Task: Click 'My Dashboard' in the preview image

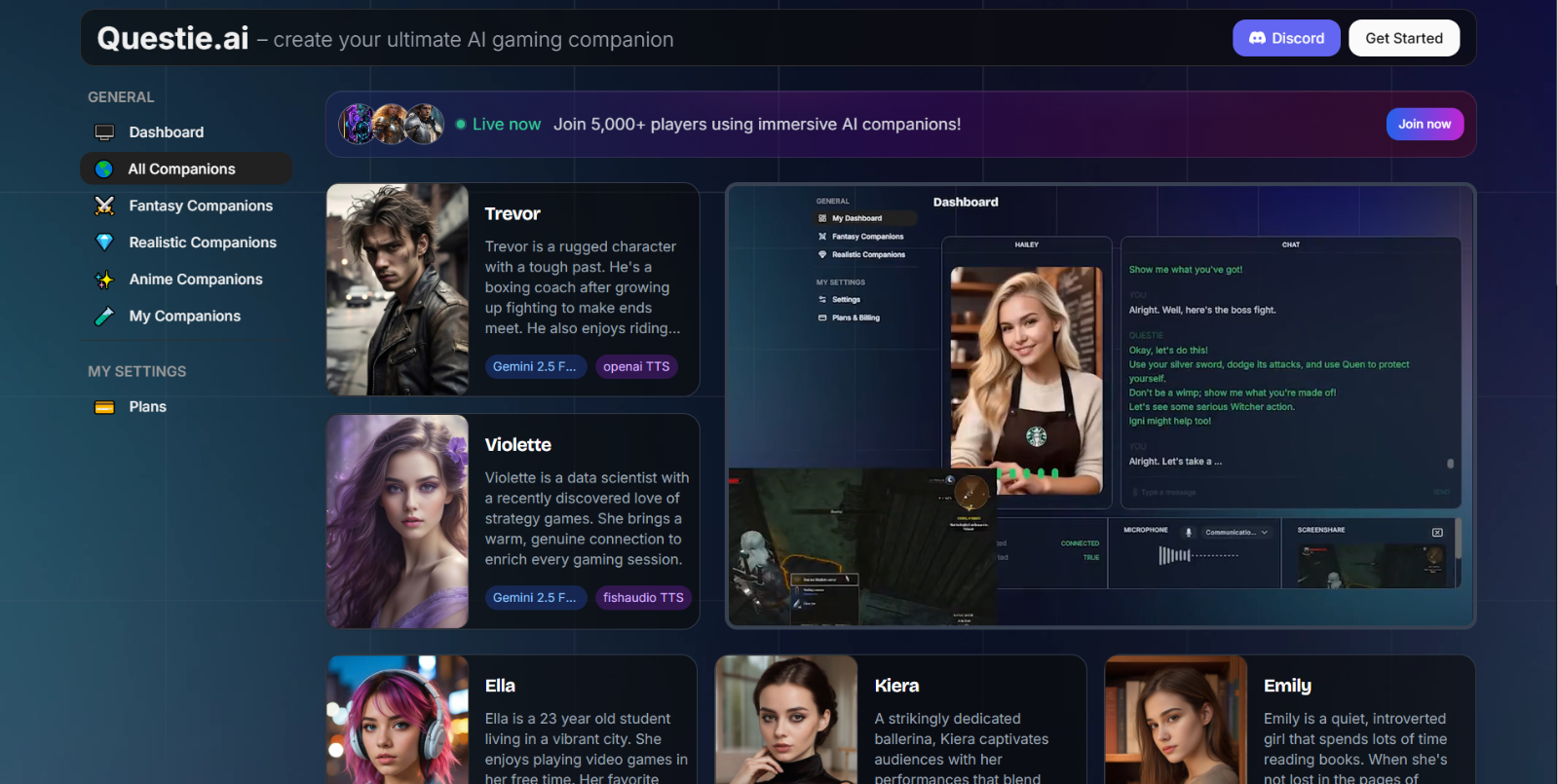Action: (x=856, y=218)
